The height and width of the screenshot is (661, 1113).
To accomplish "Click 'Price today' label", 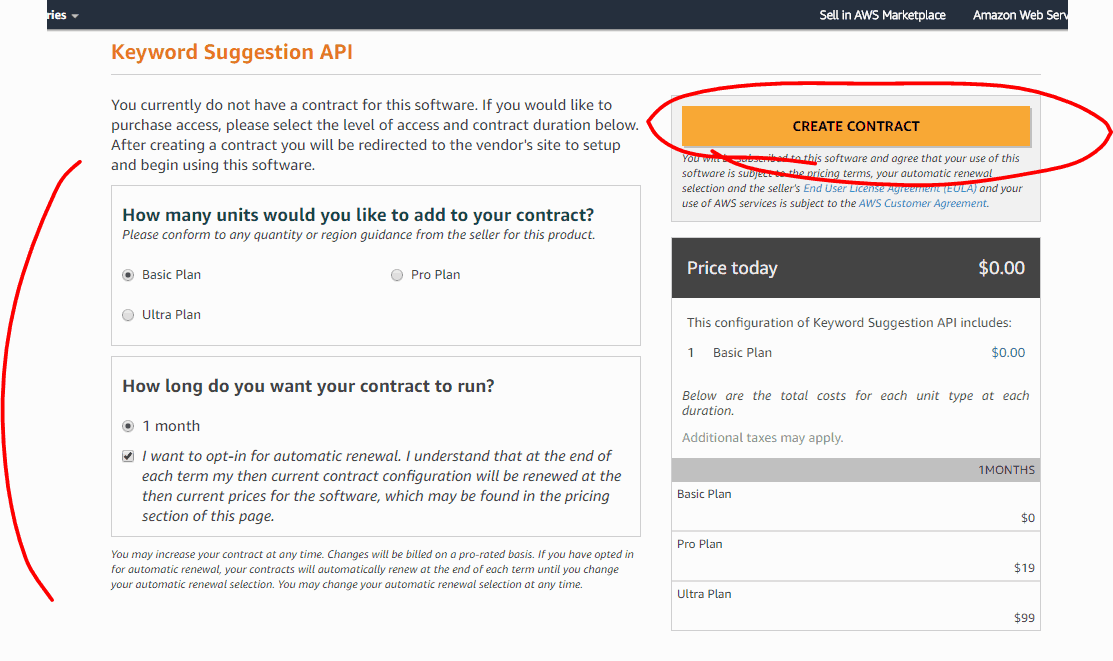I will 732,268.
